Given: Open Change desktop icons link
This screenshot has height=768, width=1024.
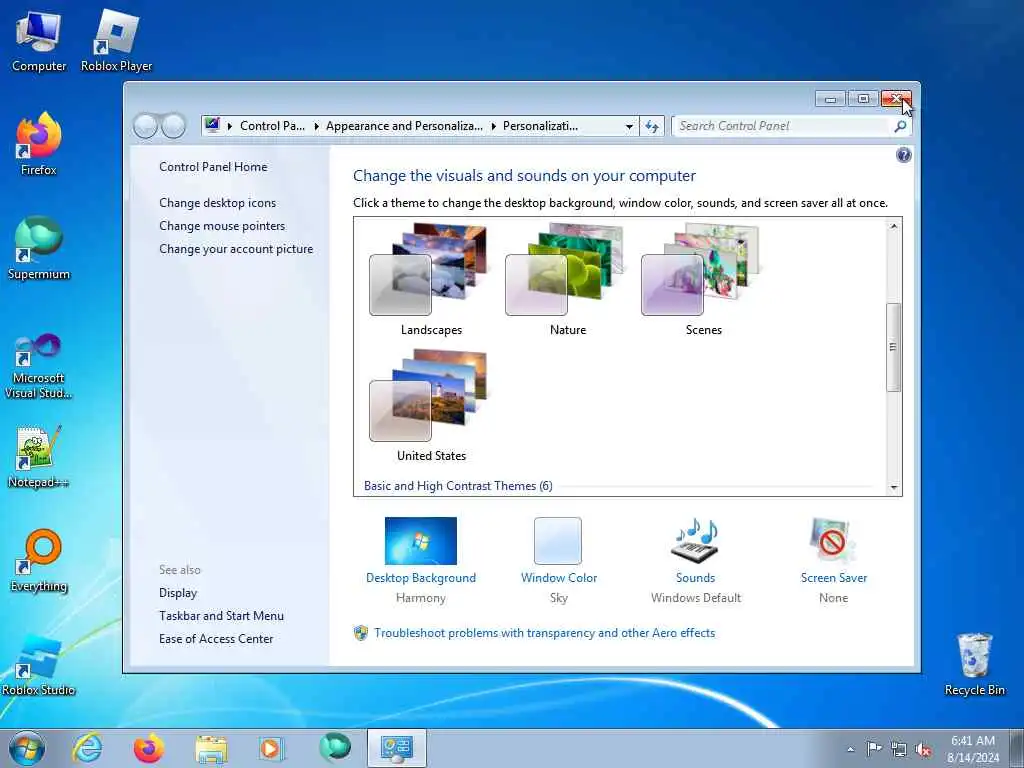Looking at the screenshot, I should tap(217, 202).
